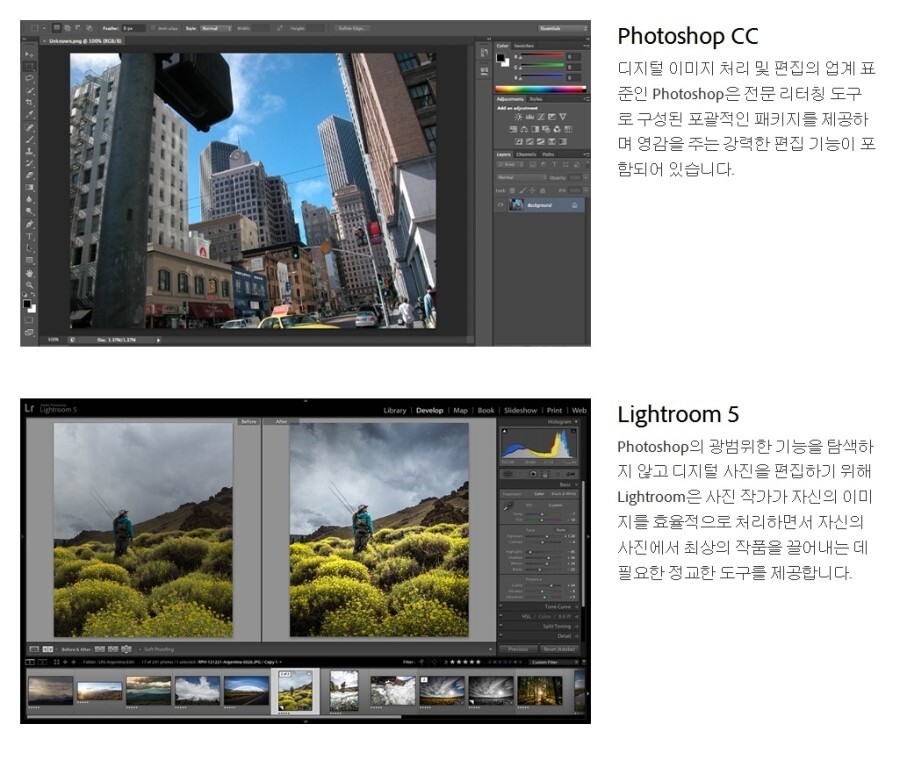Select the Brush tool in Photoshop toolbar
This screenshot has height=767, width=900.
point(29,138)
